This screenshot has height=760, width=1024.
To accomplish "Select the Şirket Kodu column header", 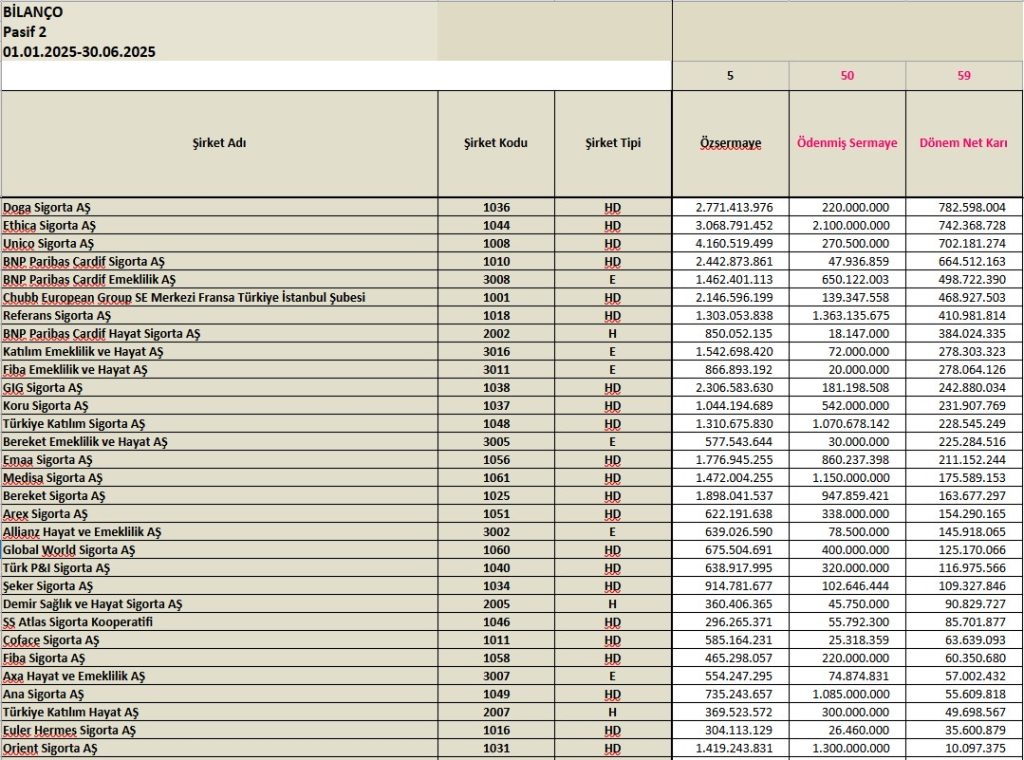I will pyautogui.click(x=496, y=144).
